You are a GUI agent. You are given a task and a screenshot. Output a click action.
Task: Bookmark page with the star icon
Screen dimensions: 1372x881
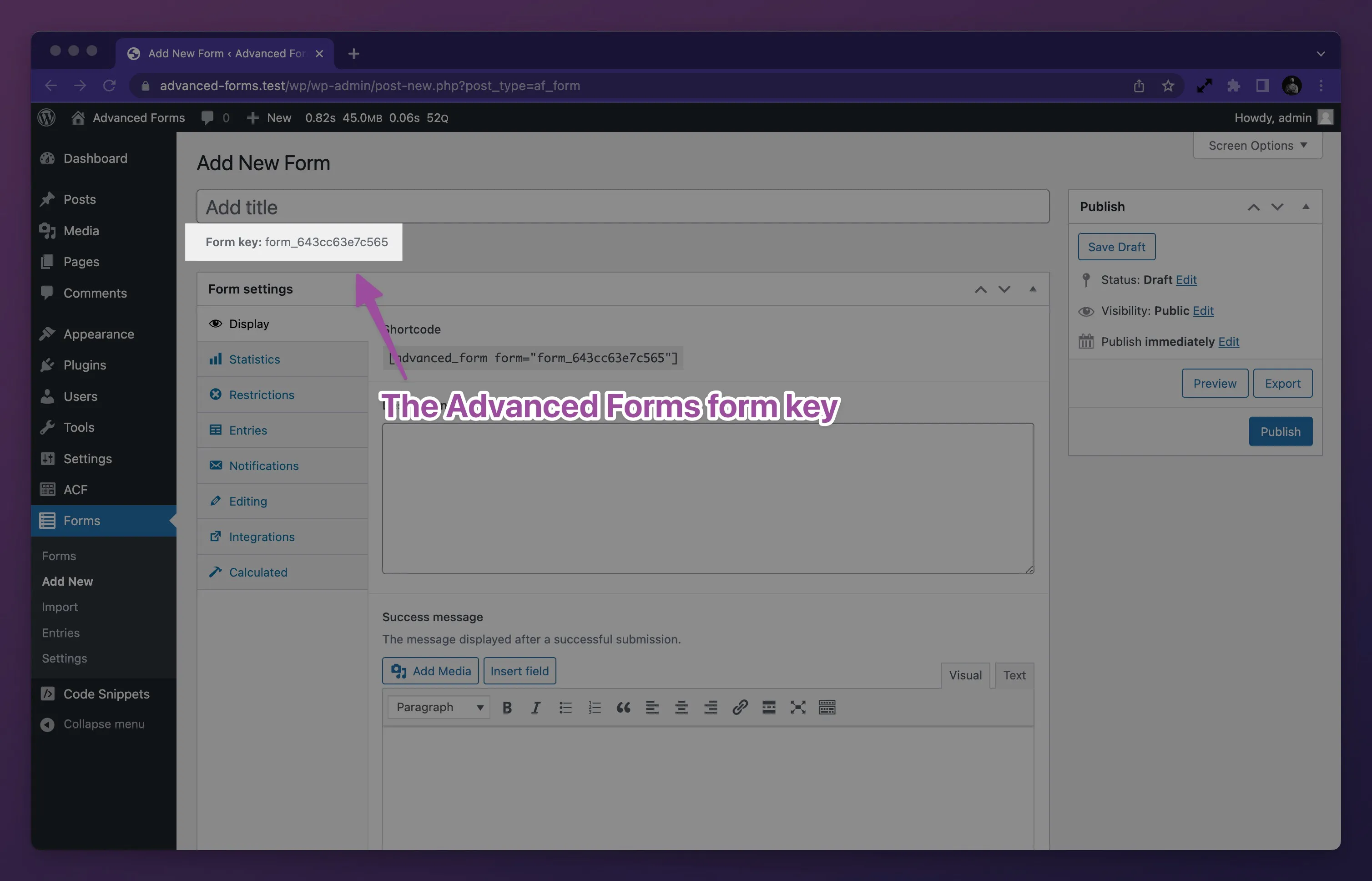tap(1168, 86)
